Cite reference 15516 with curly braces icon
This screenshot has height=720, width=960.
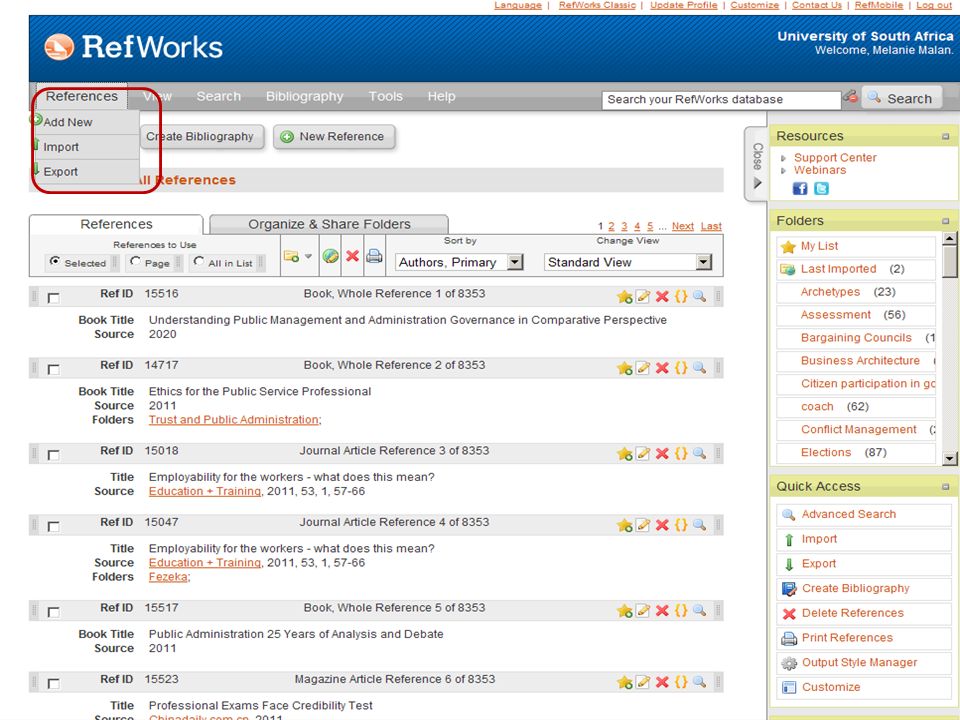[x=681, y=297]
